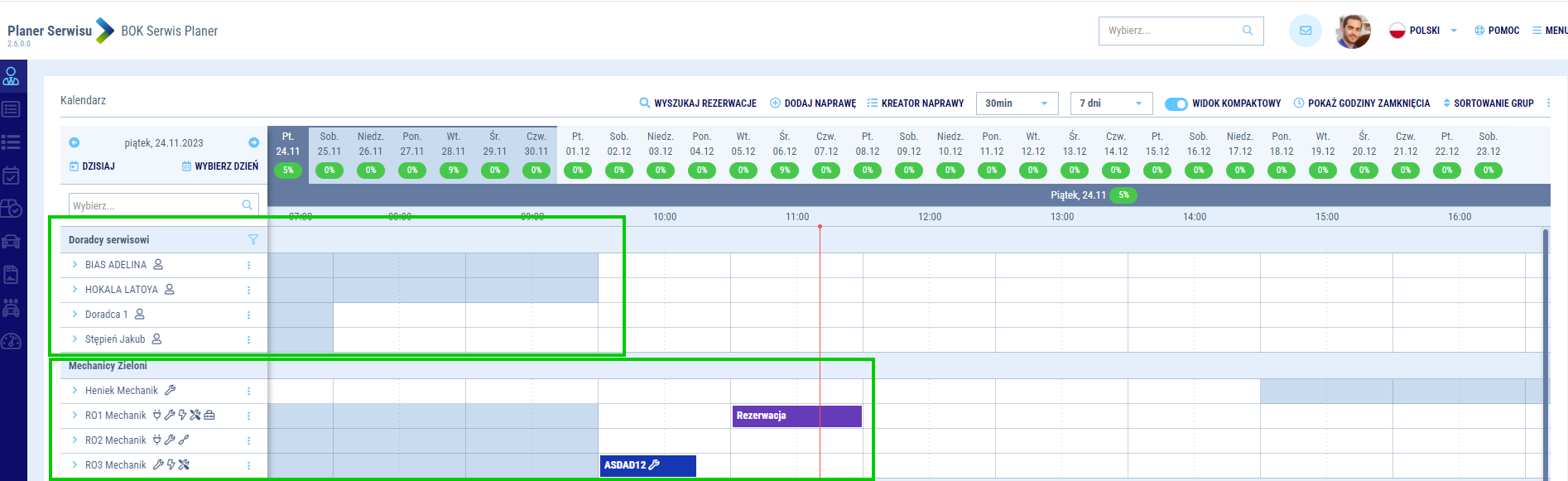Expand the HOKALA LATOYA row
The height and width of the screenshot is (481, 1568).
click(75, 290)
